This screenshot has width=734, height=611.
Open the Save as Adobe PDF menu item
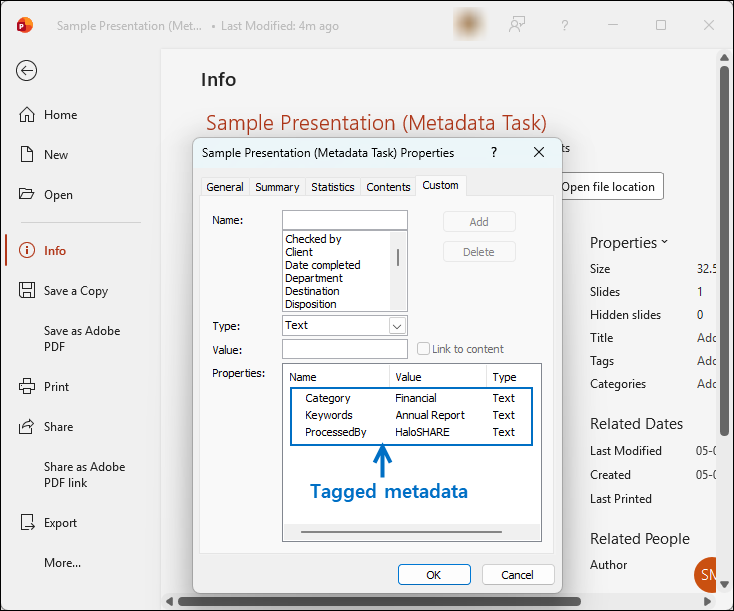[x=82, y=339]
